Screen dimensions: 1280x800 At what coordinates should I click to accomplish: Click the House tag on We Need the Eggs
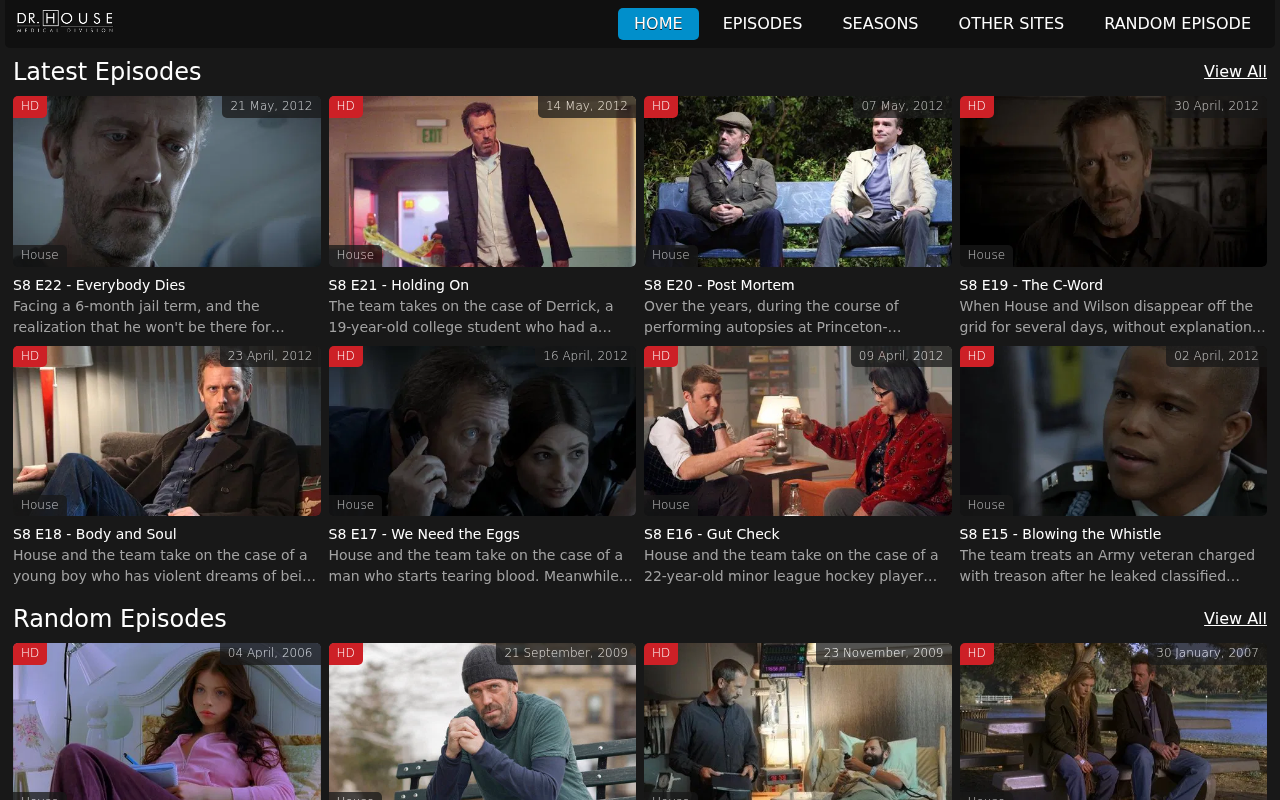[x=355, y=505]
